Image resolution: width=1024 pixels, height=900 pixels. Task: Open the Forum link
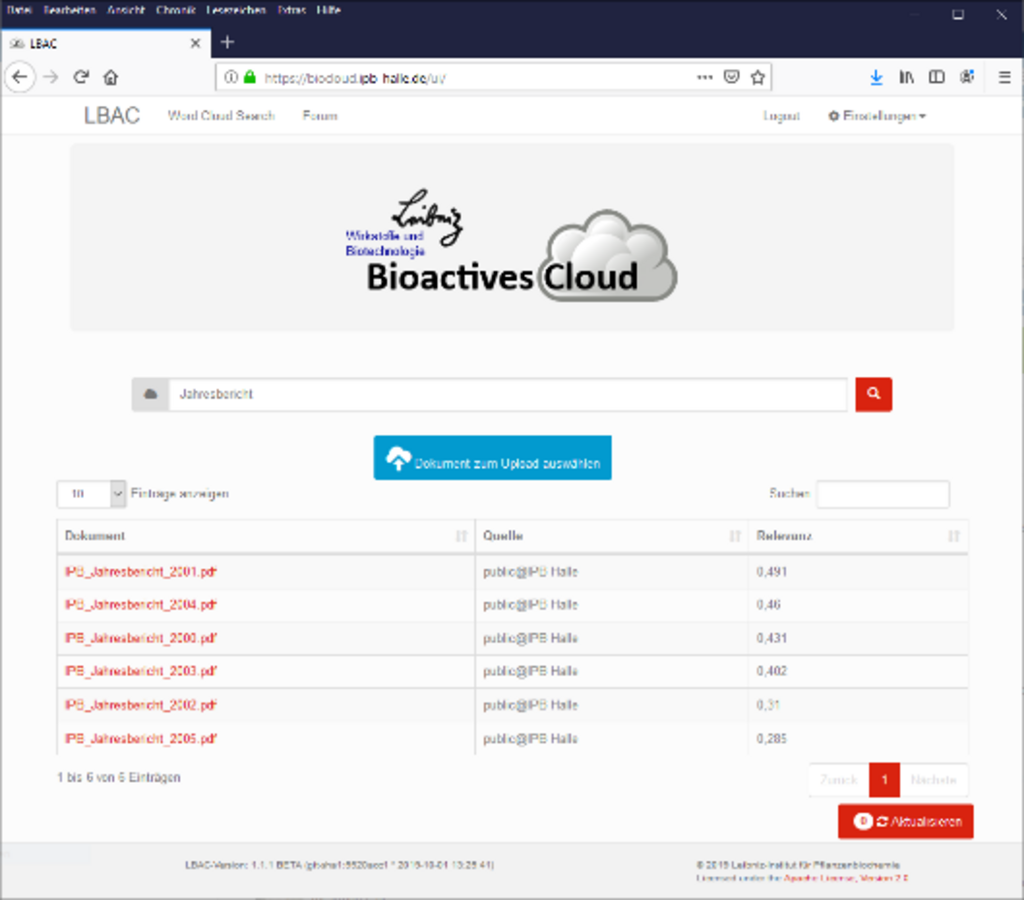[320, 116]
